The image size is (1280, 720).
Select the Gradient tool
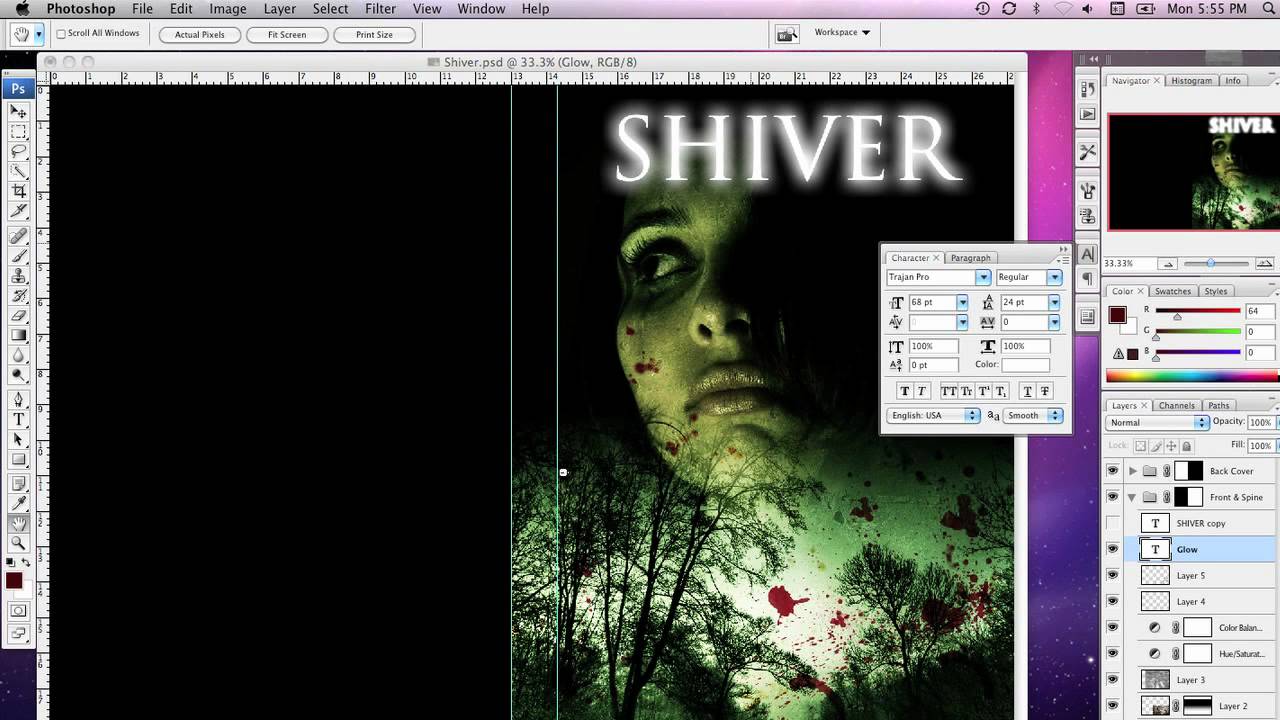[18, 335]
